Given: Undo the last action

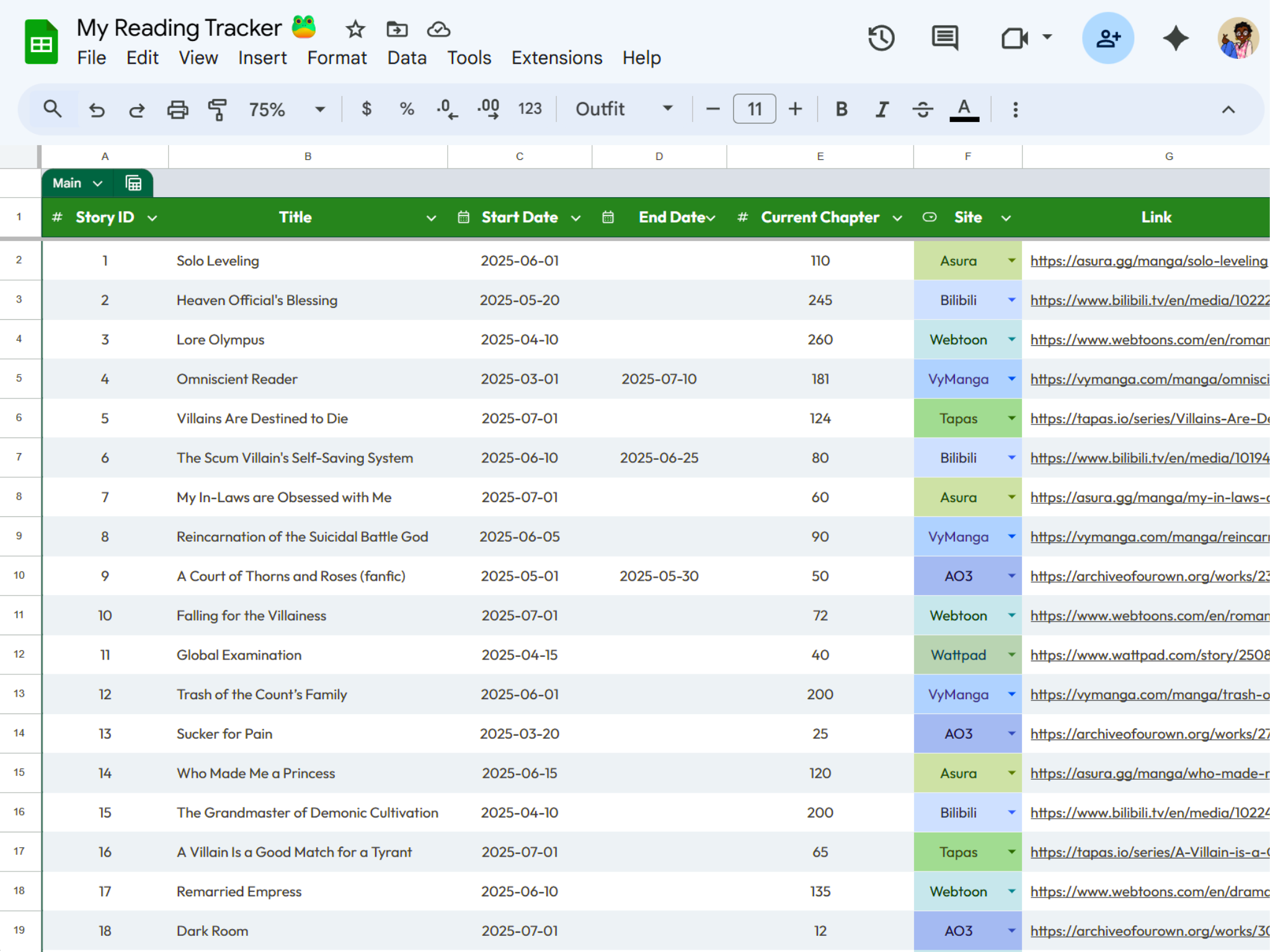Looking at the screenshot, I should pyautogui.click(x=97, y=108).
